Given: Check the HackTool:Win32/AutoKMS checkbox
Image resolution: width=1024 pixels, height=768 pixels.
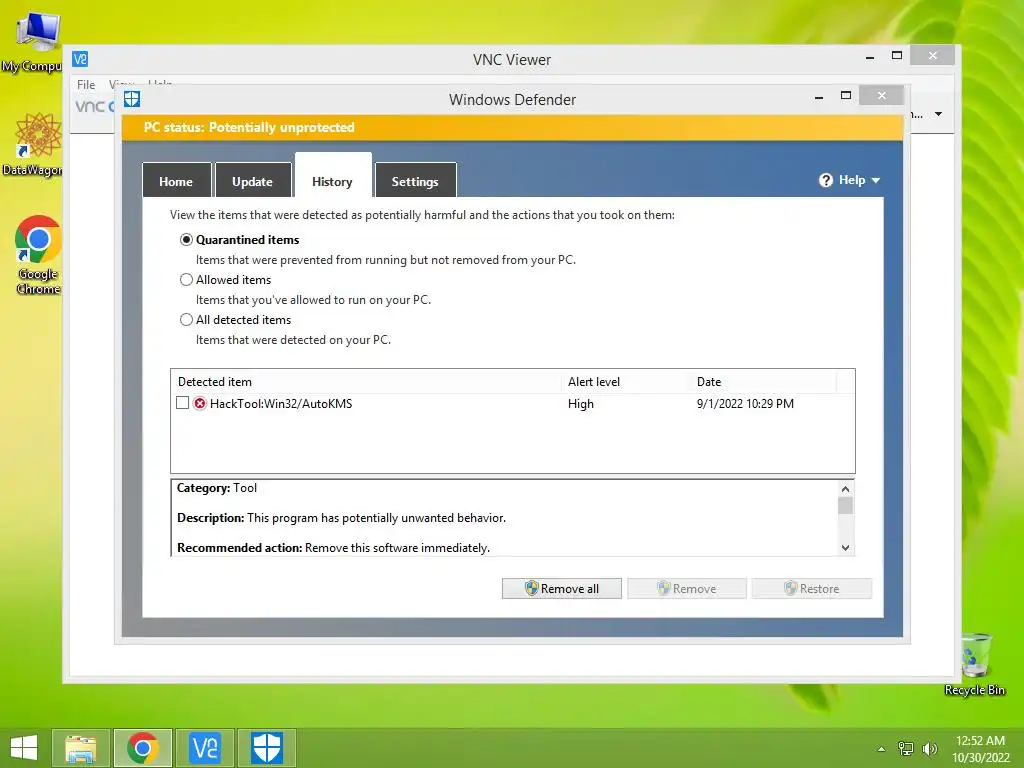Looking at the screenshot, I should click(x=183, y=403).
